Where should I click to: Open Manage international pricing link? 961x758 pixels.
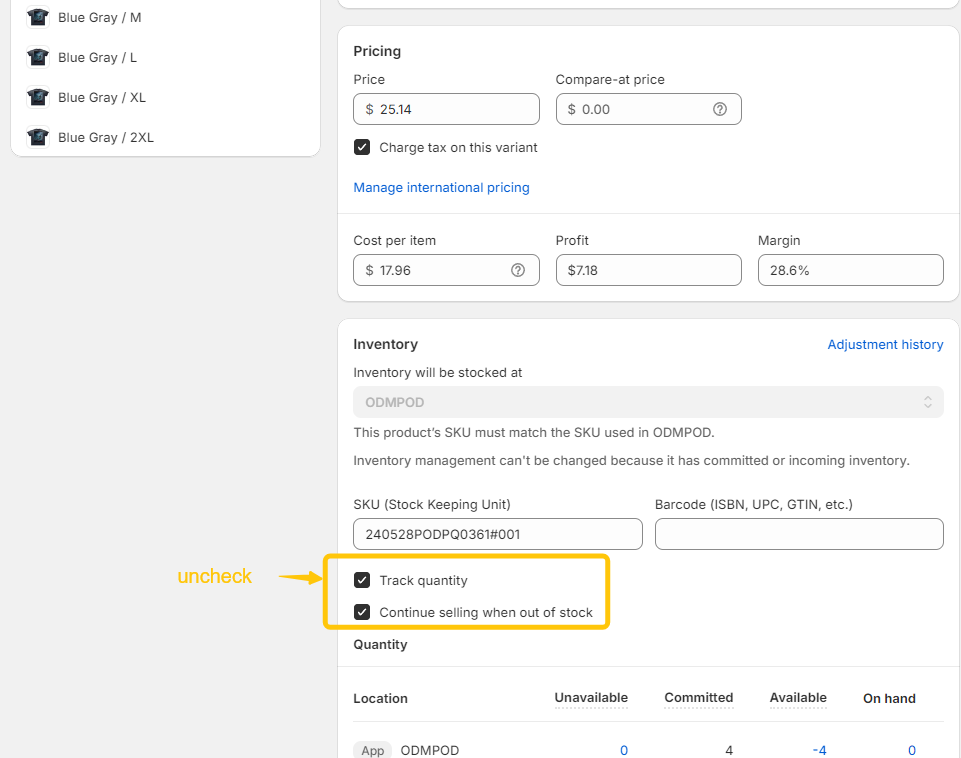click(441, 188)
